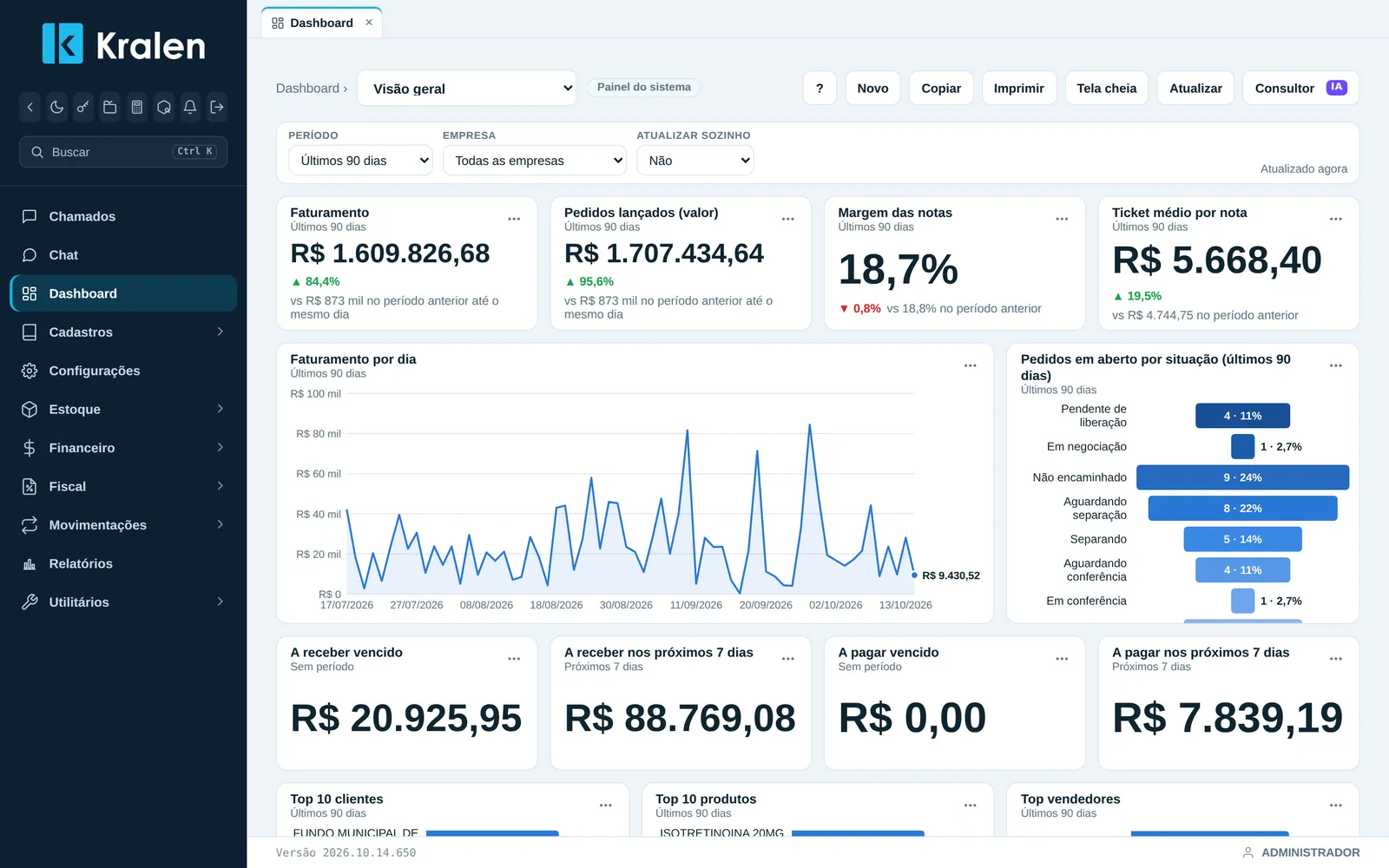The width and height of the screenshot is (1389, 868).
Task: Click the ADMINISTRADOR user label
Action: pos(1310,852)
